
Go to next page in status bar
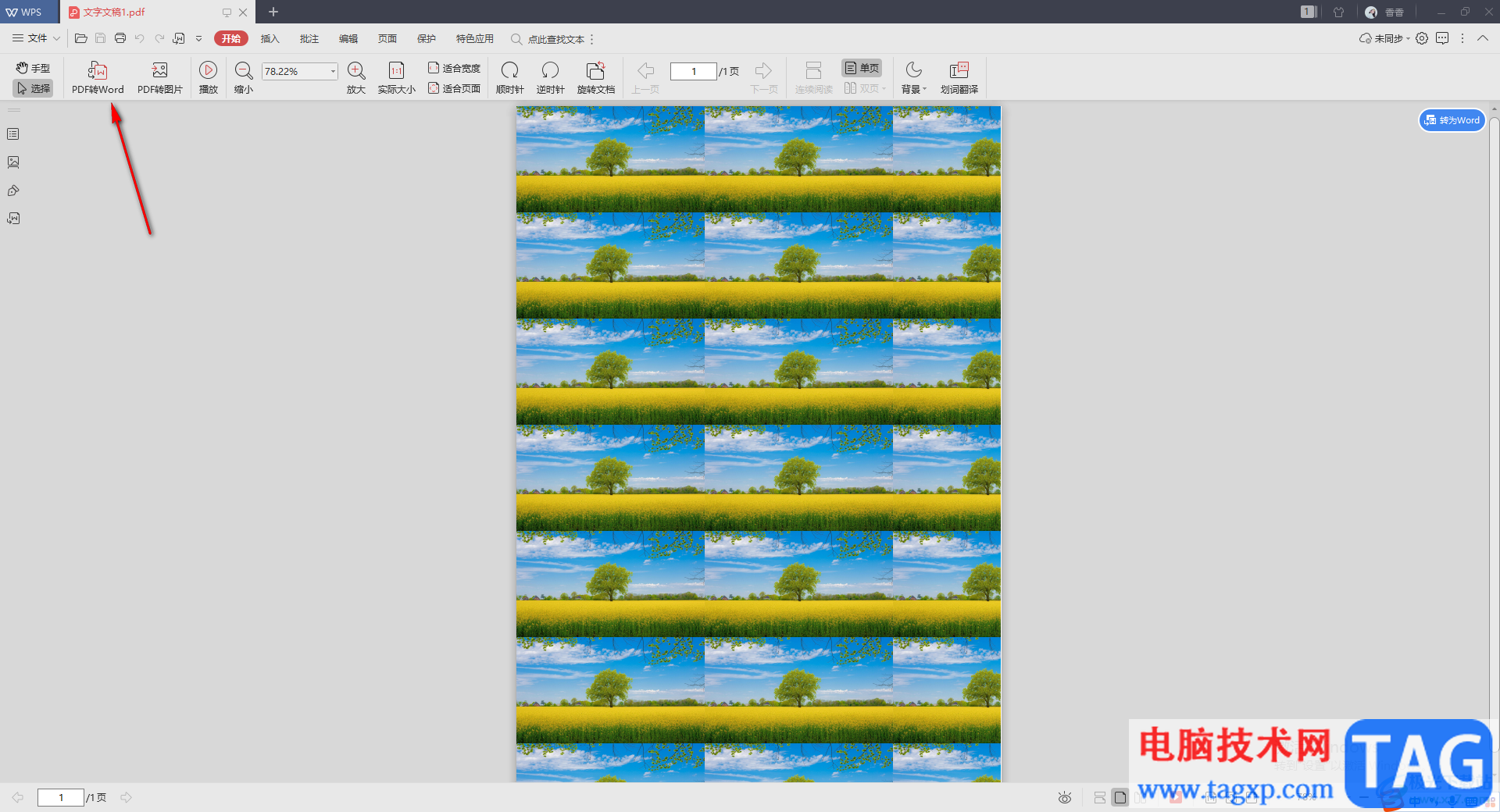click(x=126, y=797)
